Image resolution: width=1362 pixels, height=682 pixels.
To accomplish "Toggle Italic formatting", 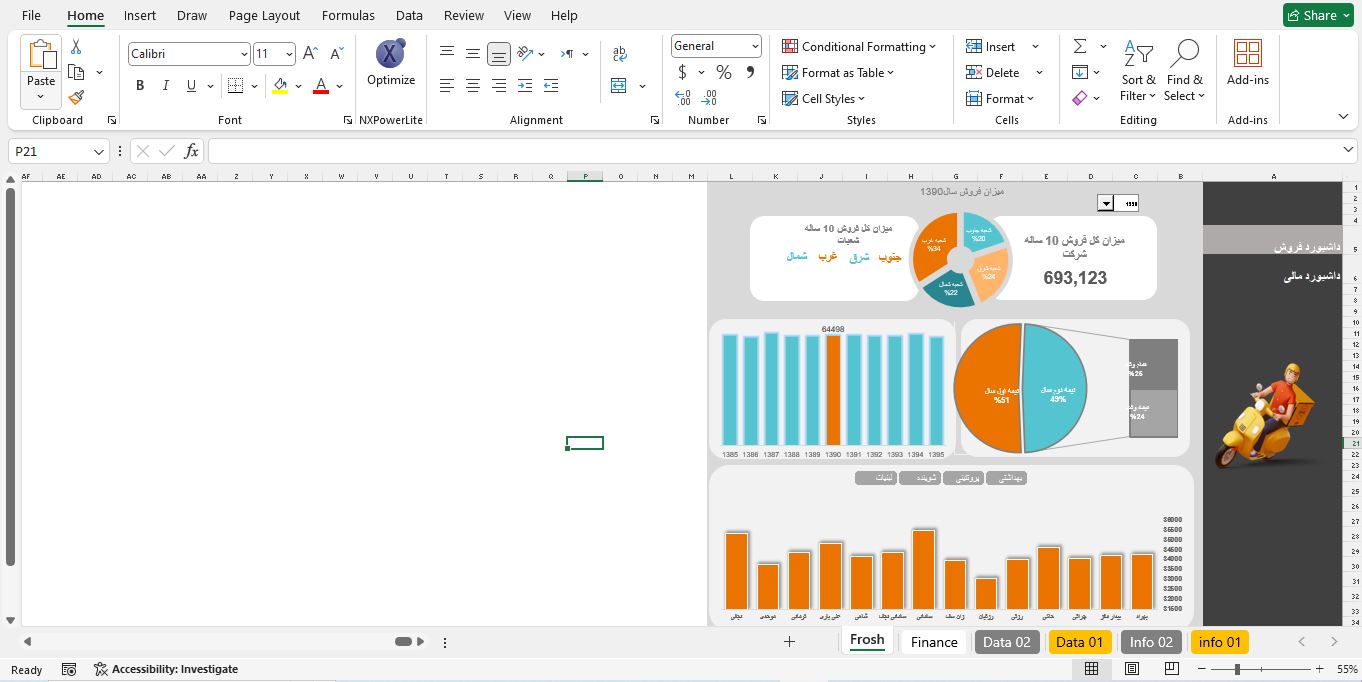I will pyautogui.click(x=165, y=86).
